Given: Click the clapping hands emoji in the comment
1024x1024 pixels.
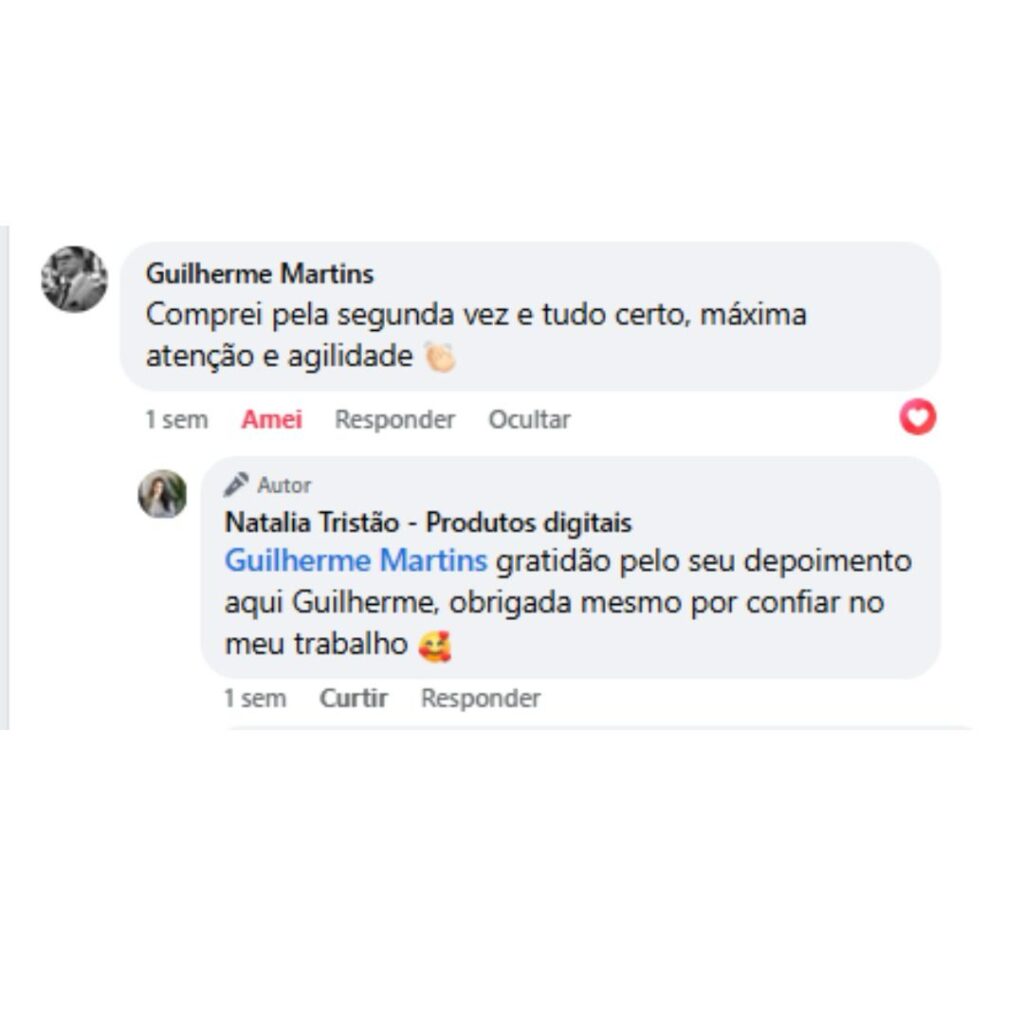Looking at the screenshot, I should tap(440, 357).
